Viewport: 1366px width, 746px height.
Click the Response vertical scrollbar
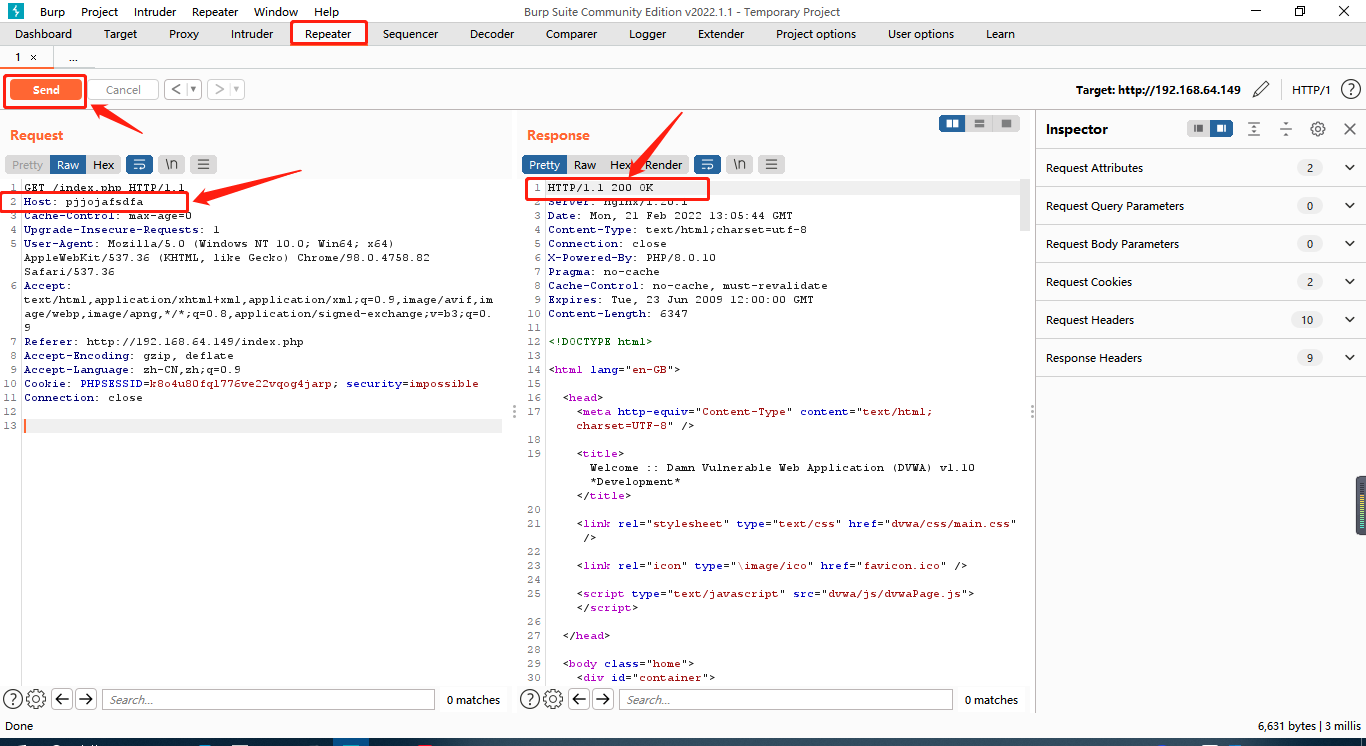[1024, 205]
